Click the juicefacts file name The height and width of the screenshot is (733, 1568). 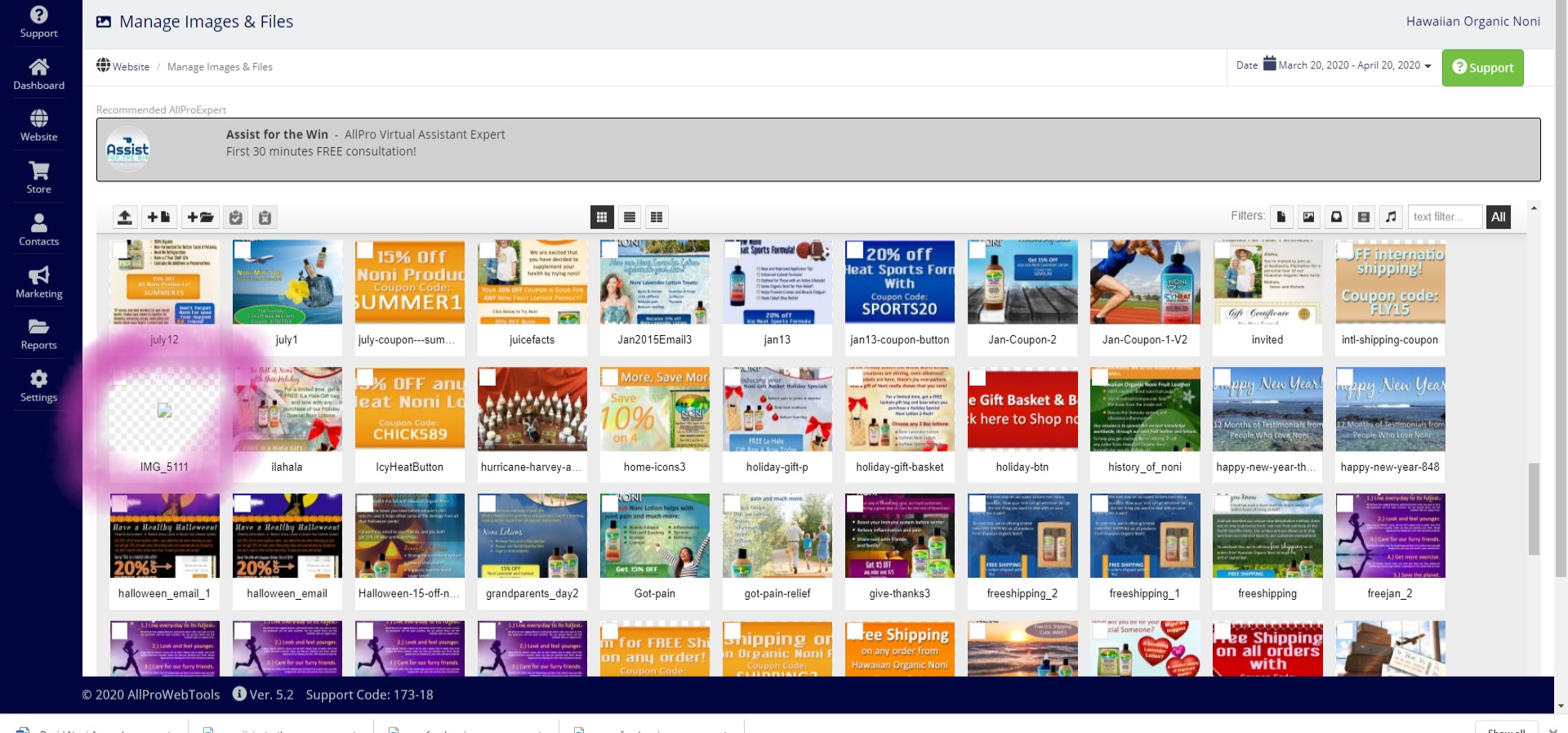tap(532, 339)
